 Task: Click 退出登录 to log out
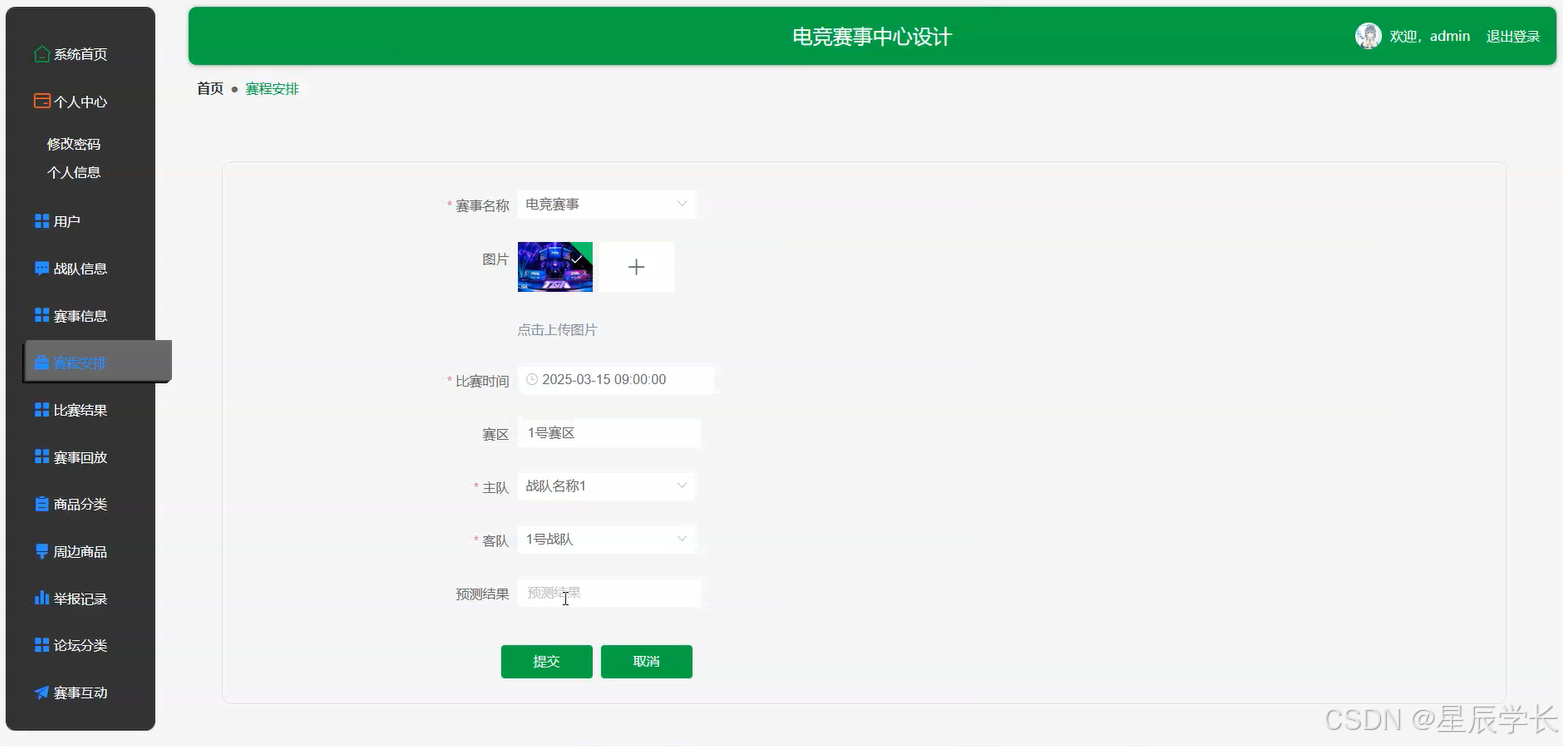coord(1512,35)
